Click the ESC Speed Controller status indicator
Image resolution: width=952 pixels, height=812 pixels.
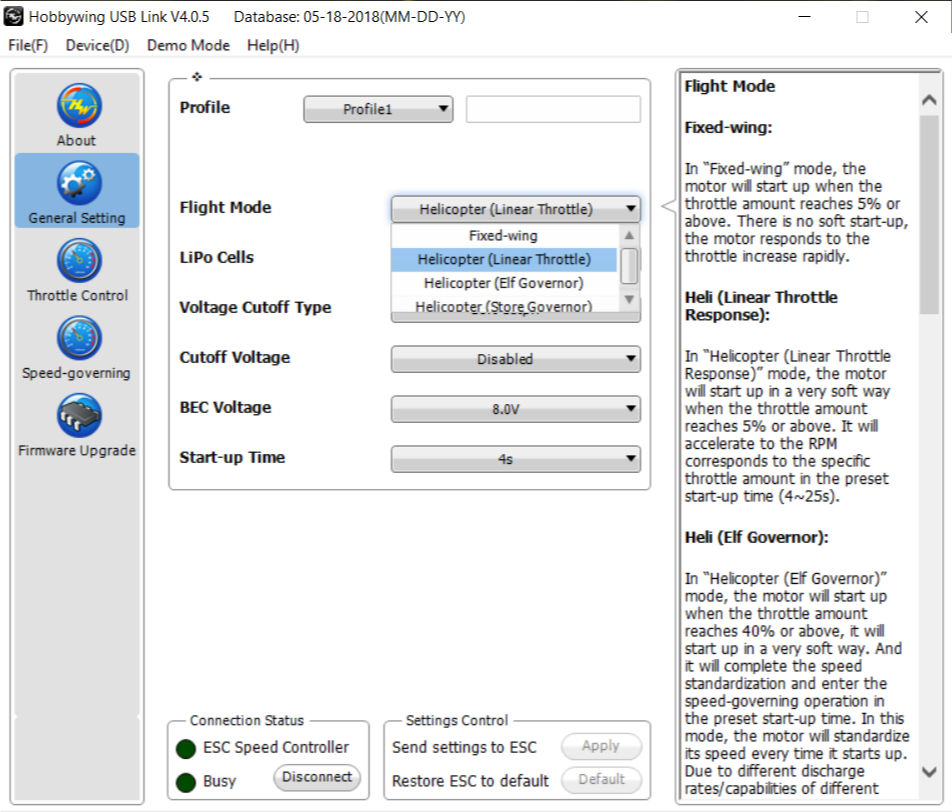[186, 748]
